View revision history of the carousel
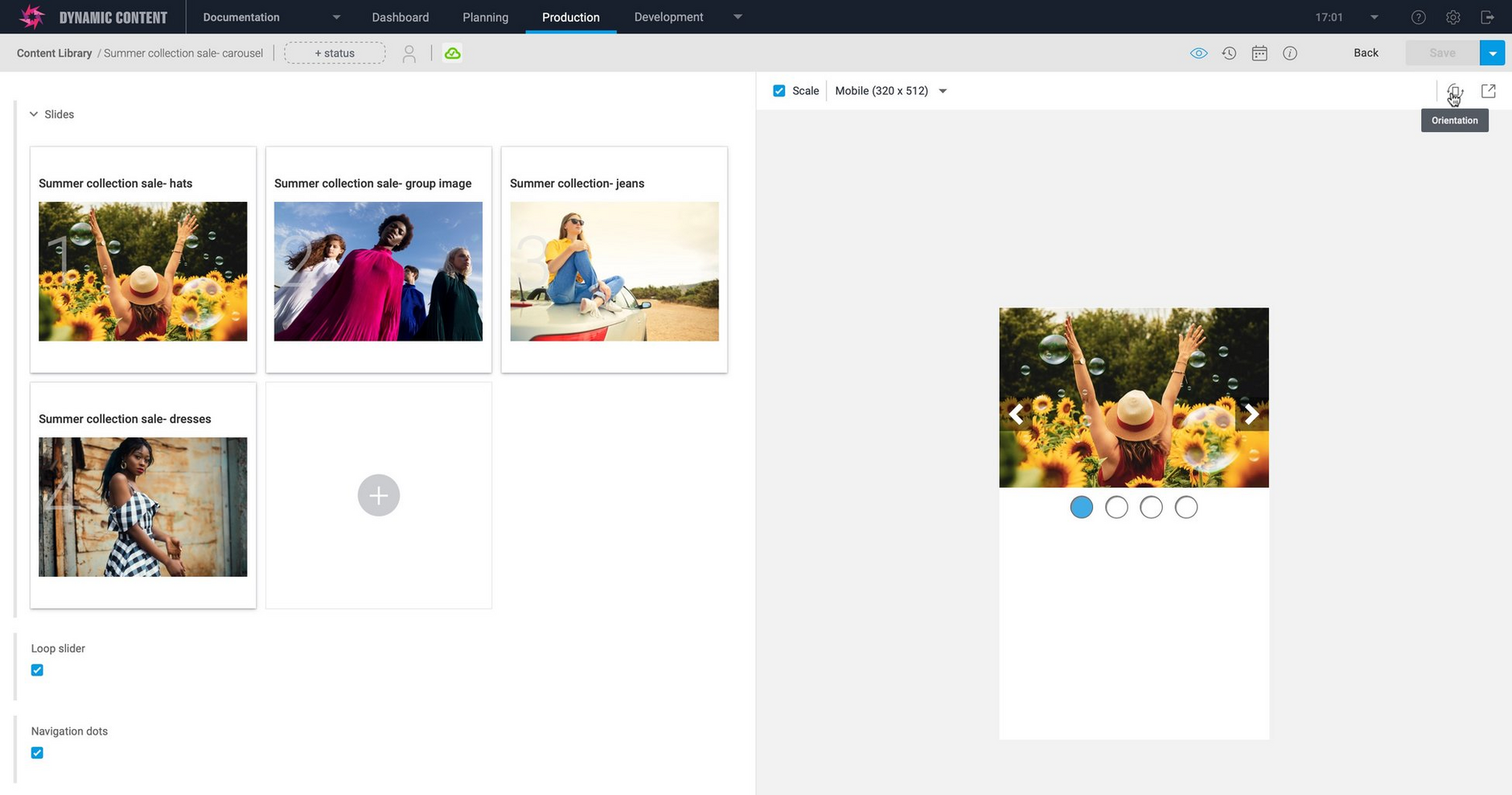This screenshot has height=795, width=1512. click(1228, 53)
